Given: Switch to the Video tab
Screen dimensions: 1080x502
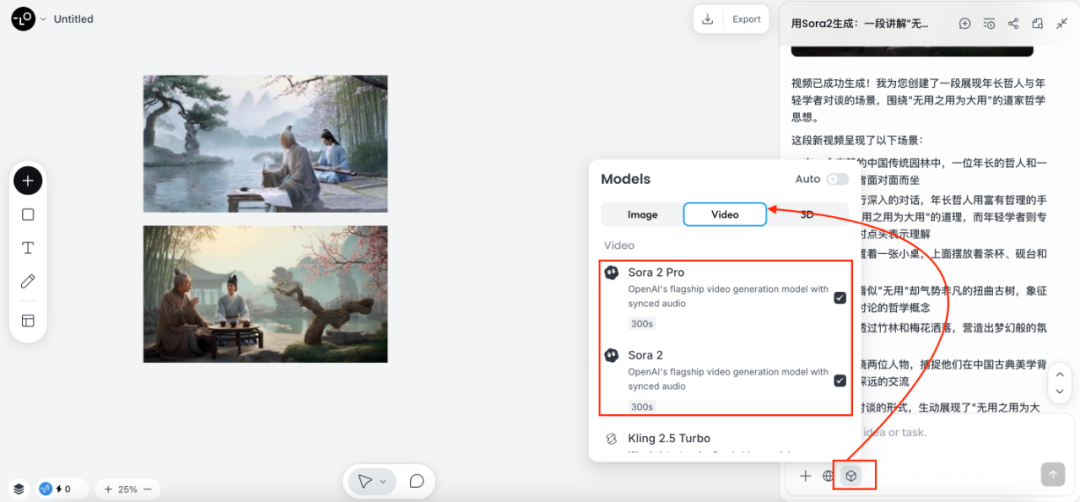Looking at the screenshot, I should tap(725, 215).
